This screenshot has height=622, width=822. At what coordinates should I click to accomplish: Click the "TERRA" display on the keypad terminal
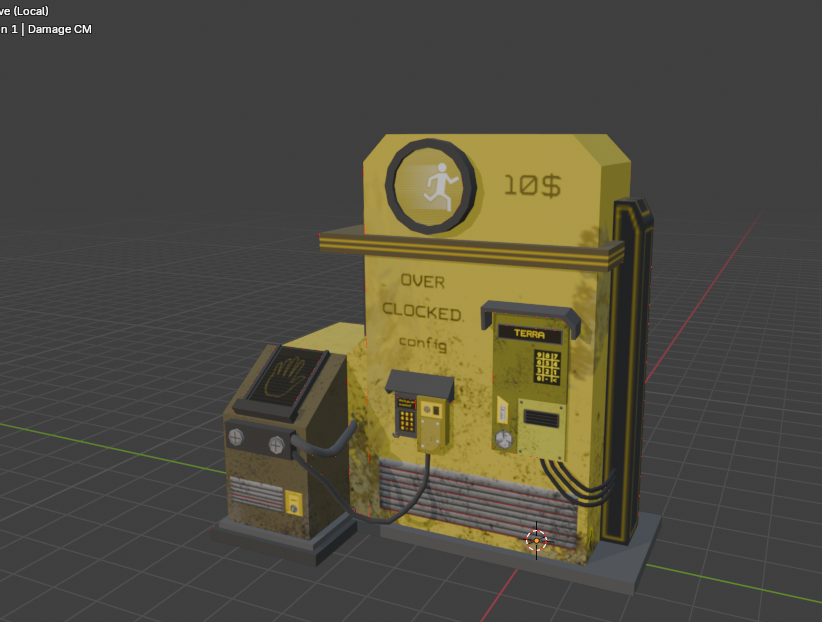(529, 334)
